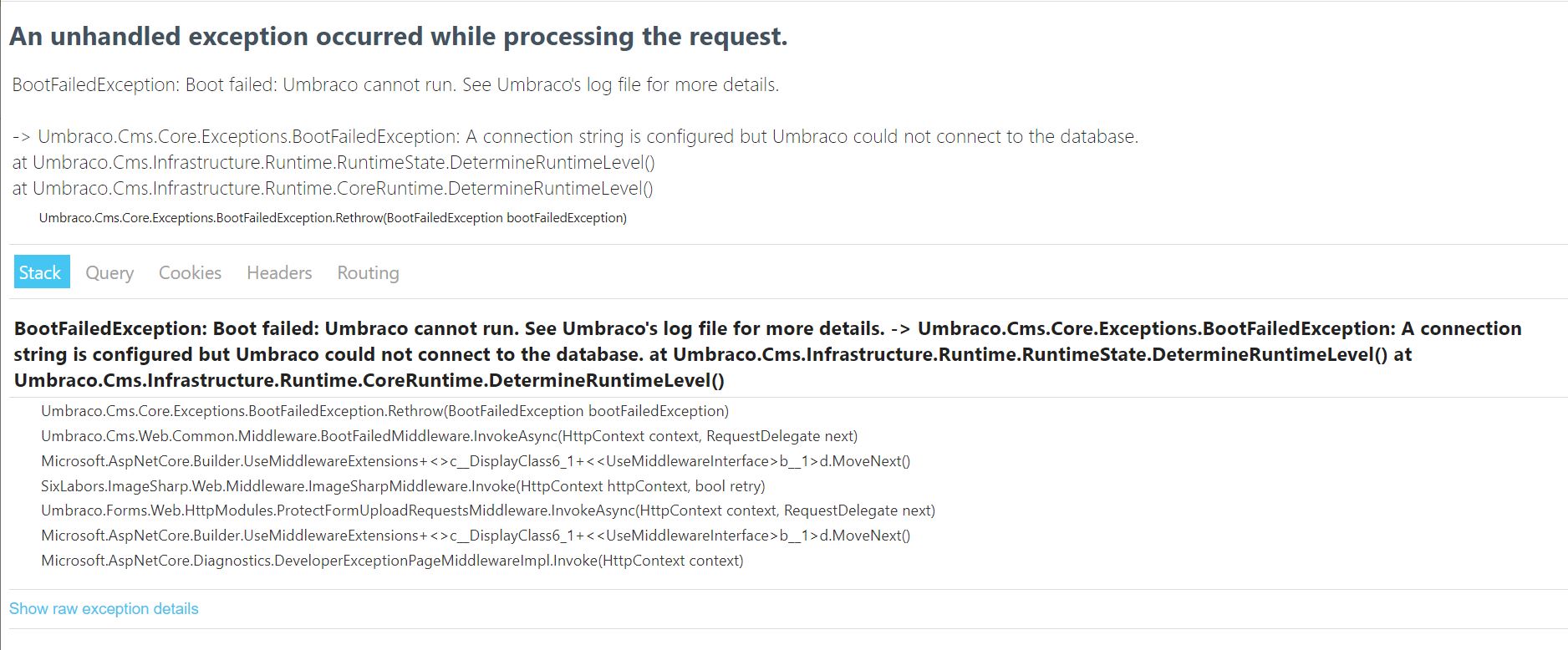
Task: Click the BootFailedException Boot failed summary line
Action: pos(395,85)
